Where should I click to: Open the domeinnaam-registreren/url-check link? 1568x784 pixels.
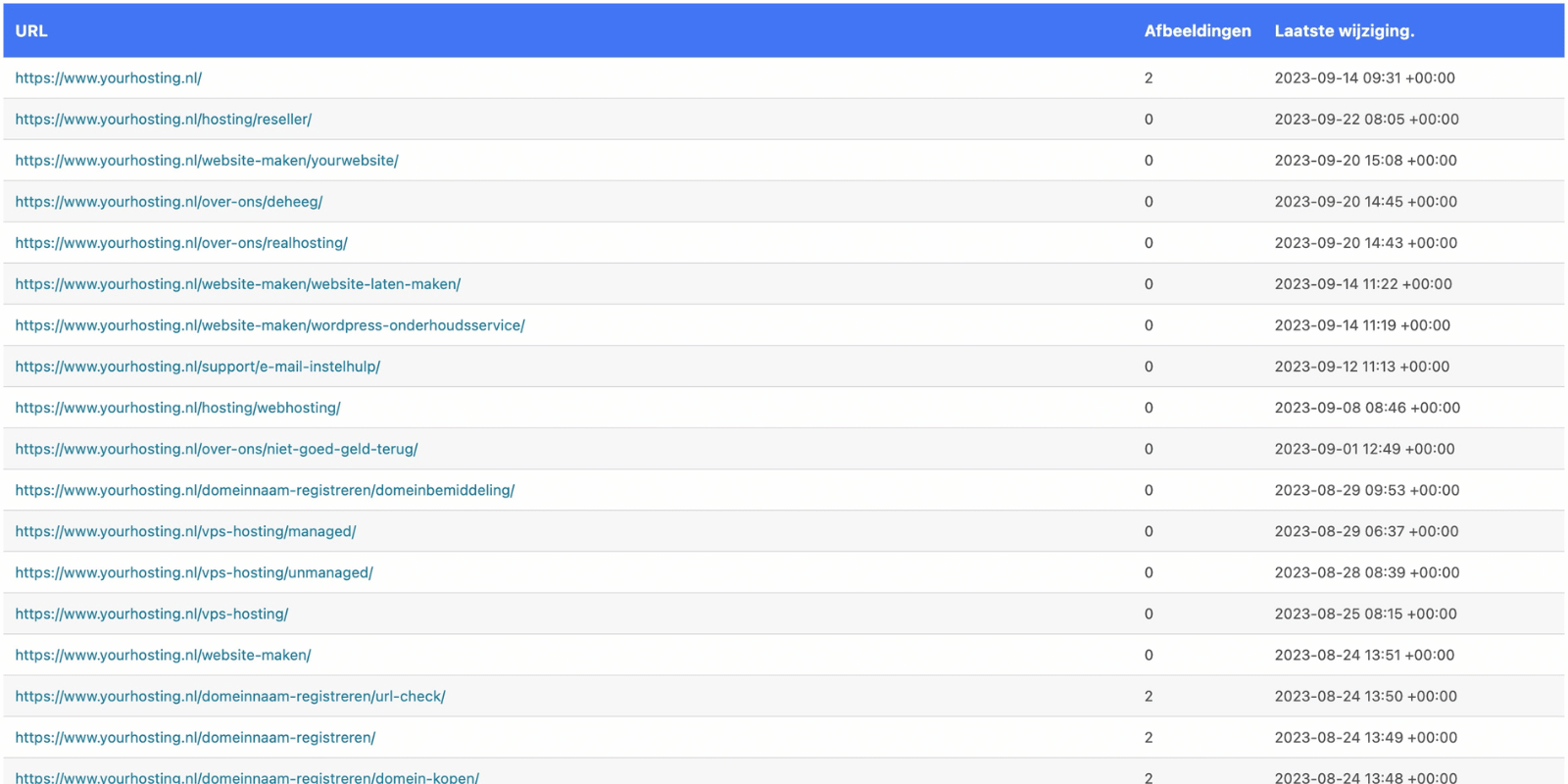[230, 696]
